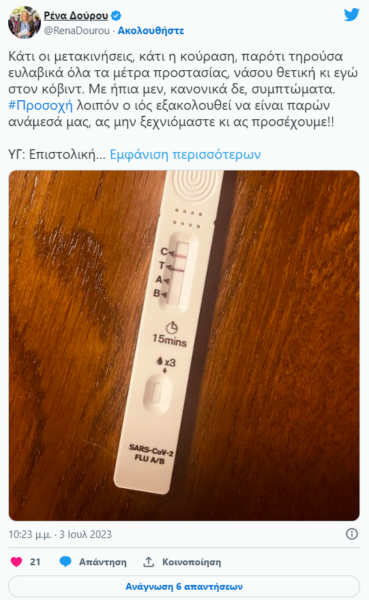Click the Twitter bird logo icon
The width and height of the screenshot is (369, 600).
[351, 15]
